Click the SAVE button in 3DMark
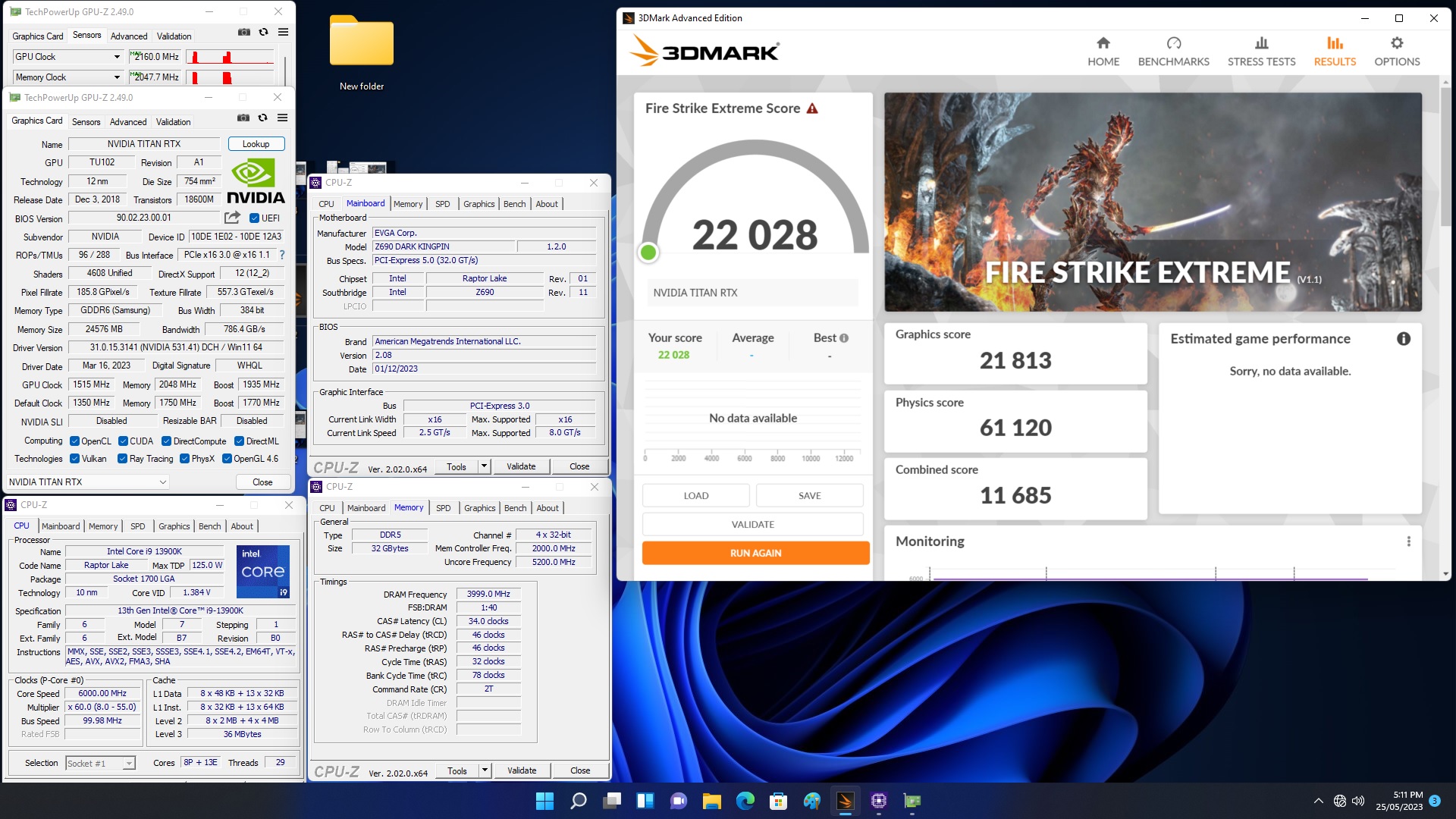This screenshot has height=819, width=1456. coord(809,495)
